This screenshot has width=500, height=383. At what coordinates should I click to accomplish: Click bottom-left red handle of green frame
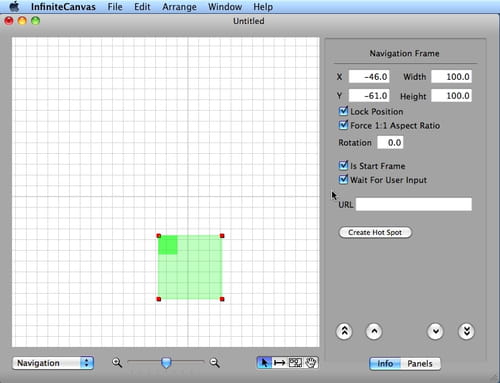[x=159, y=299]
